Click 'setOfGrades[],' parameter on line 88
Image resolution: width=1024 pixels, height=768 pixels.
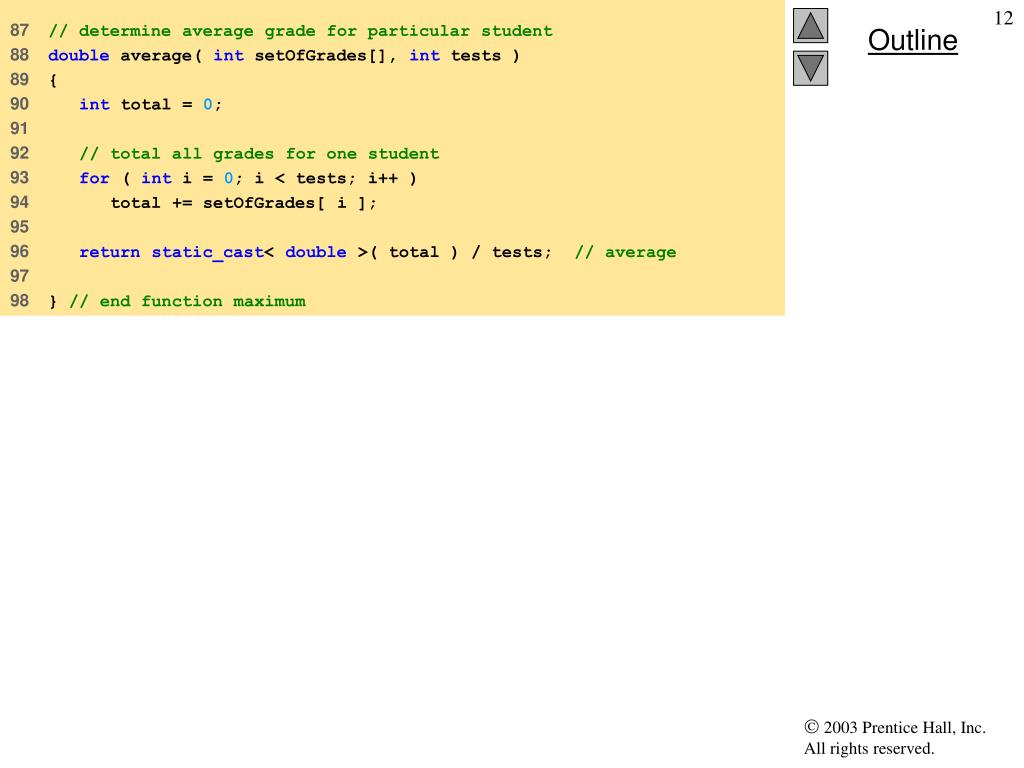pyautogui.click(x=325, y=56)
